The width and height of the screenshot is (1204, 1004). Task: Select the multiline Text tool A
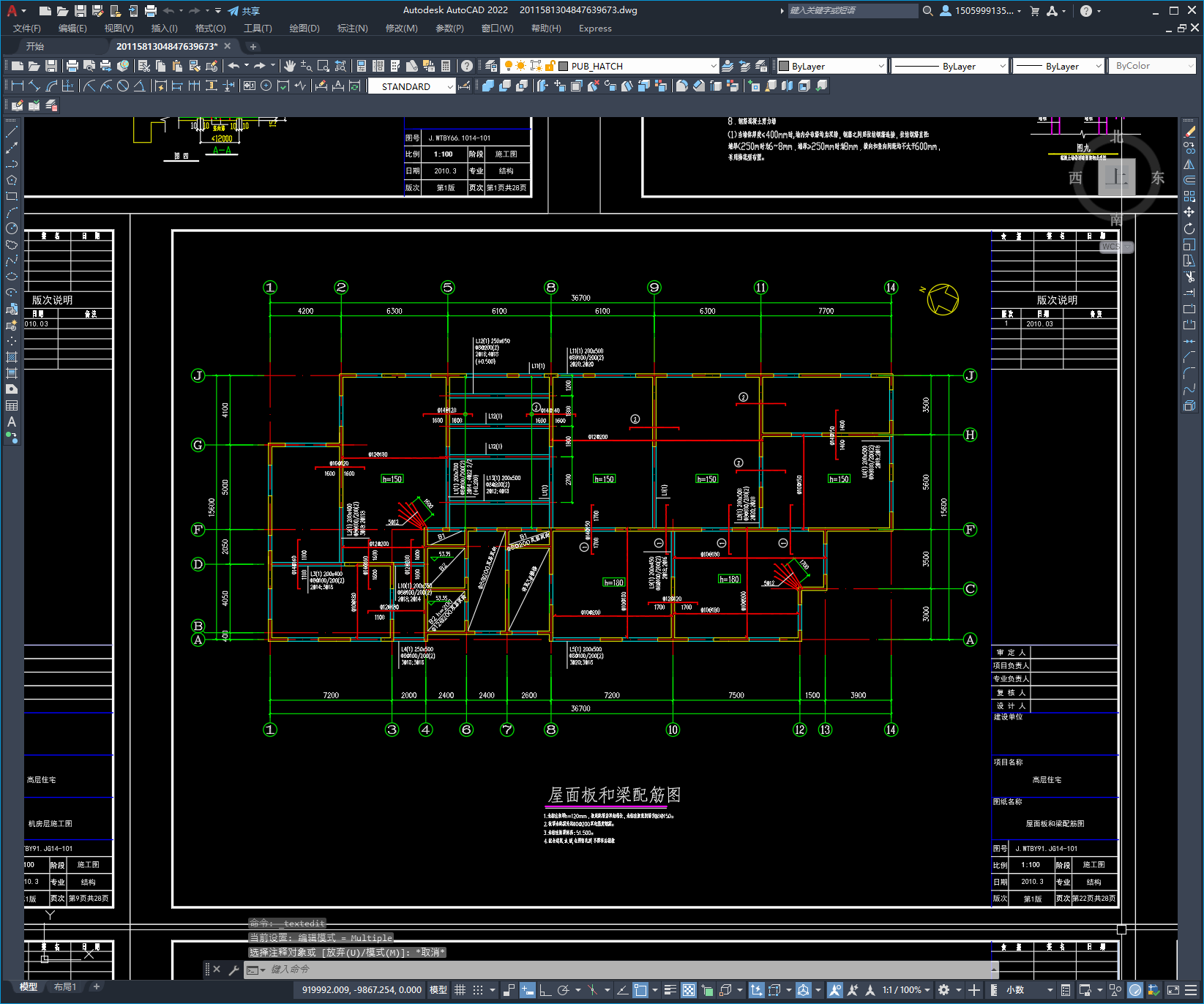[x=11, y=422]
